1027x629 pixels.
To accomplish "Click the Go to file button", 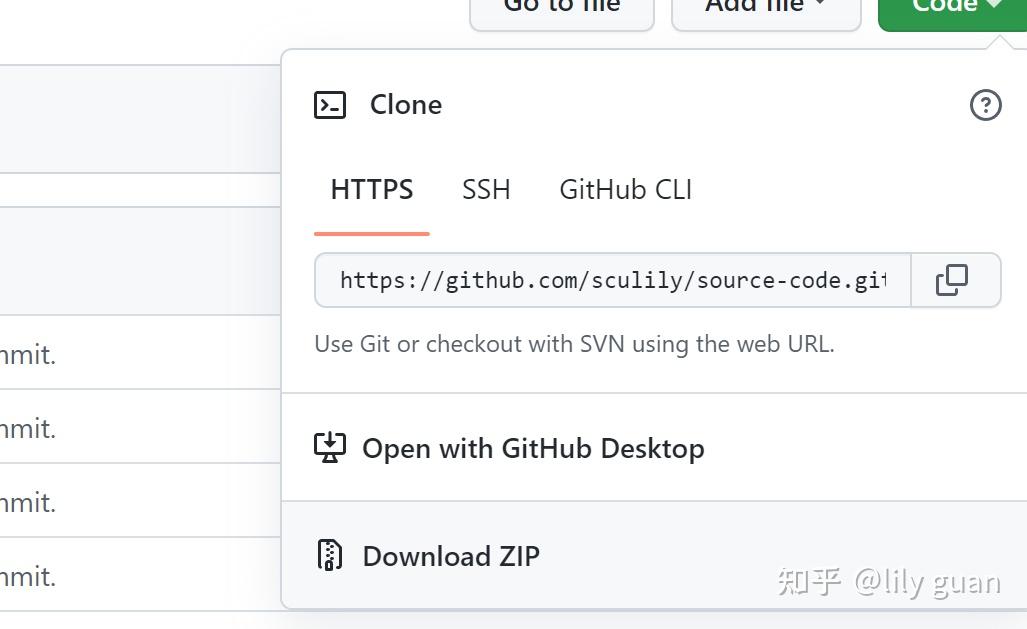I will pos(561,8).
